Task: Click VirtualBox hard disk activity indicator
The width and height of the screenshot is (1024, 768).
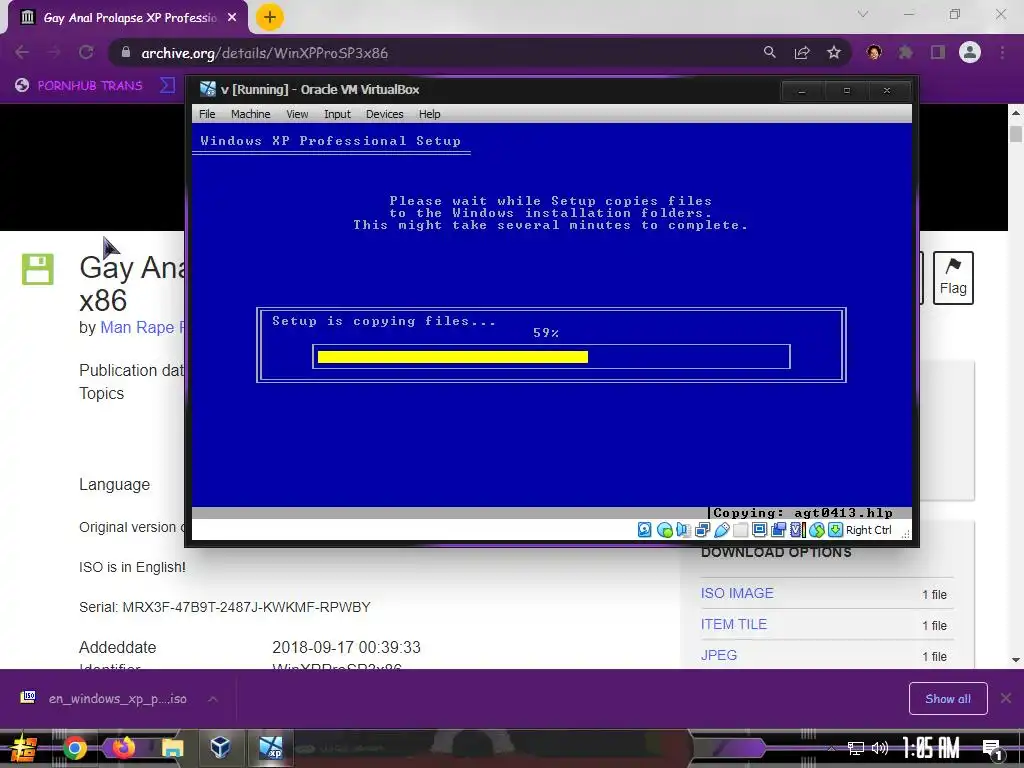Action: click(645, 530)
